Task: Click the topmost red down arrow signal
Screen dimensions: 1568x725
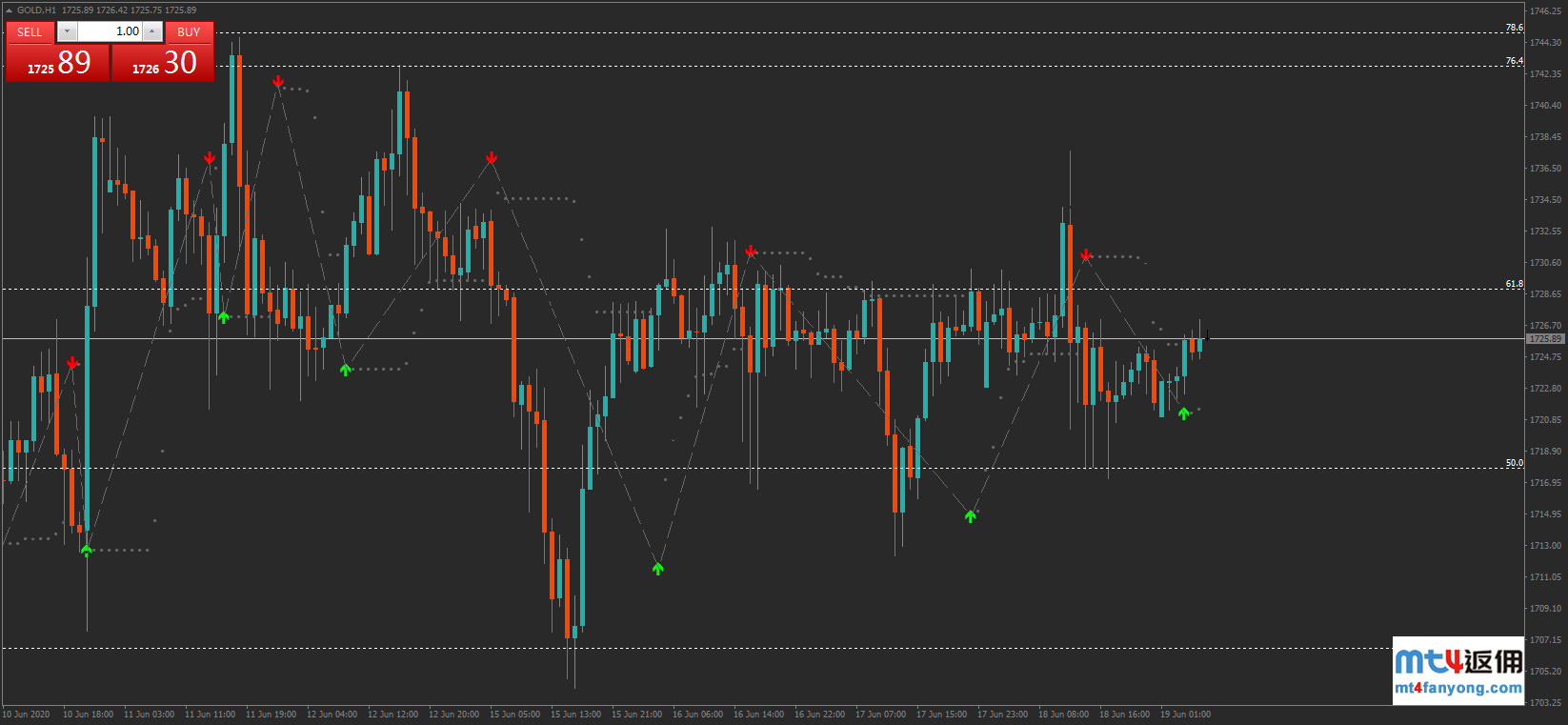Action: click(x=278, y=82)
